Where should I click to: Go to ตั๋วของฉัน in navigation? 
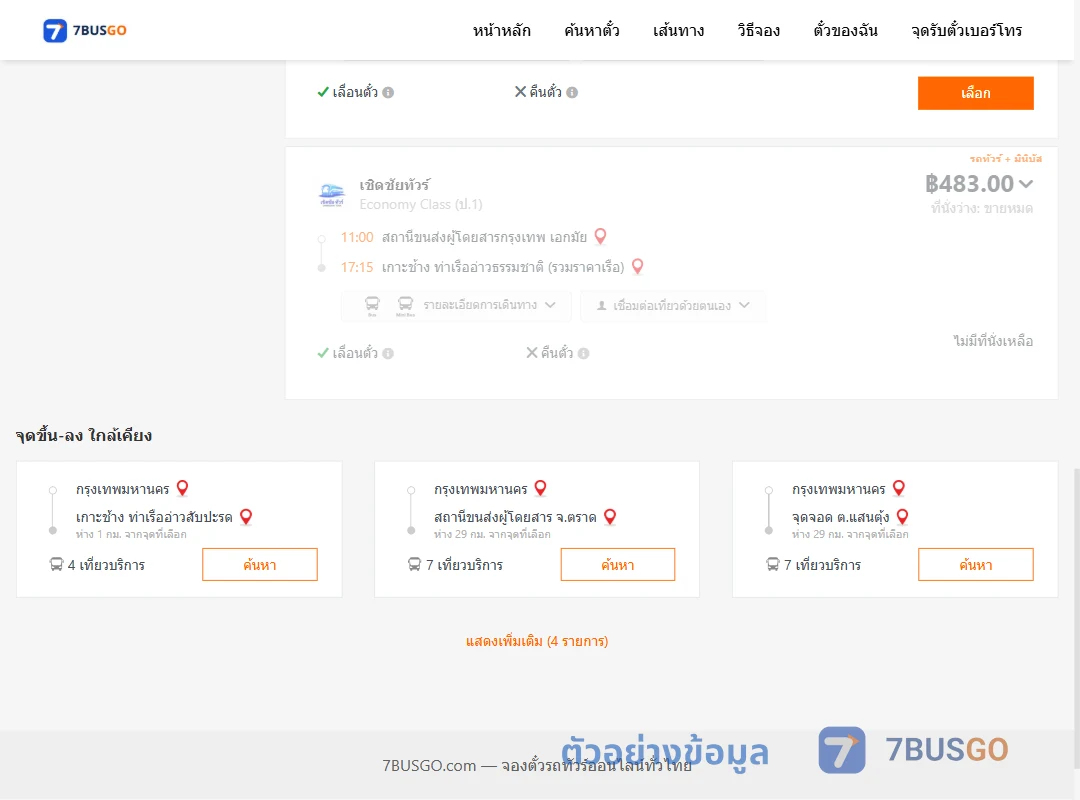(845, 30)
